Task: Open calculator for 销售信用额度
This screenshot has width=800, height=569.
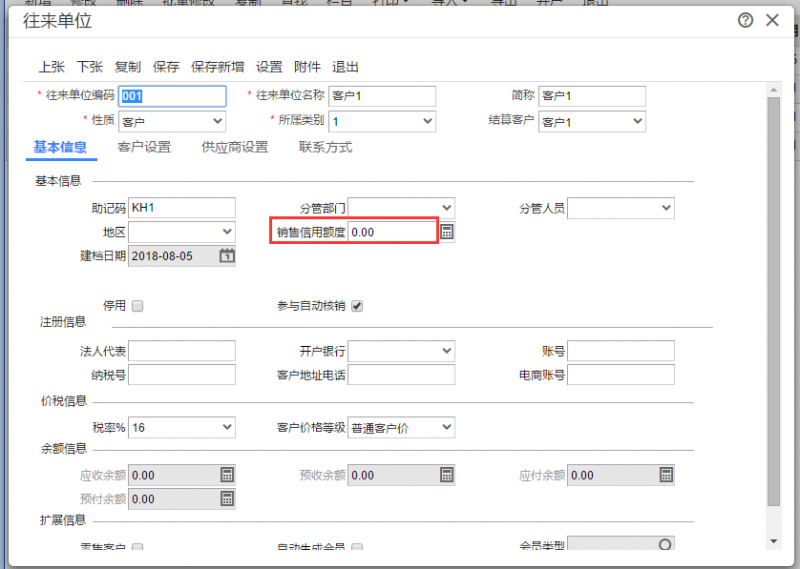Action: (x=447, y=232)
